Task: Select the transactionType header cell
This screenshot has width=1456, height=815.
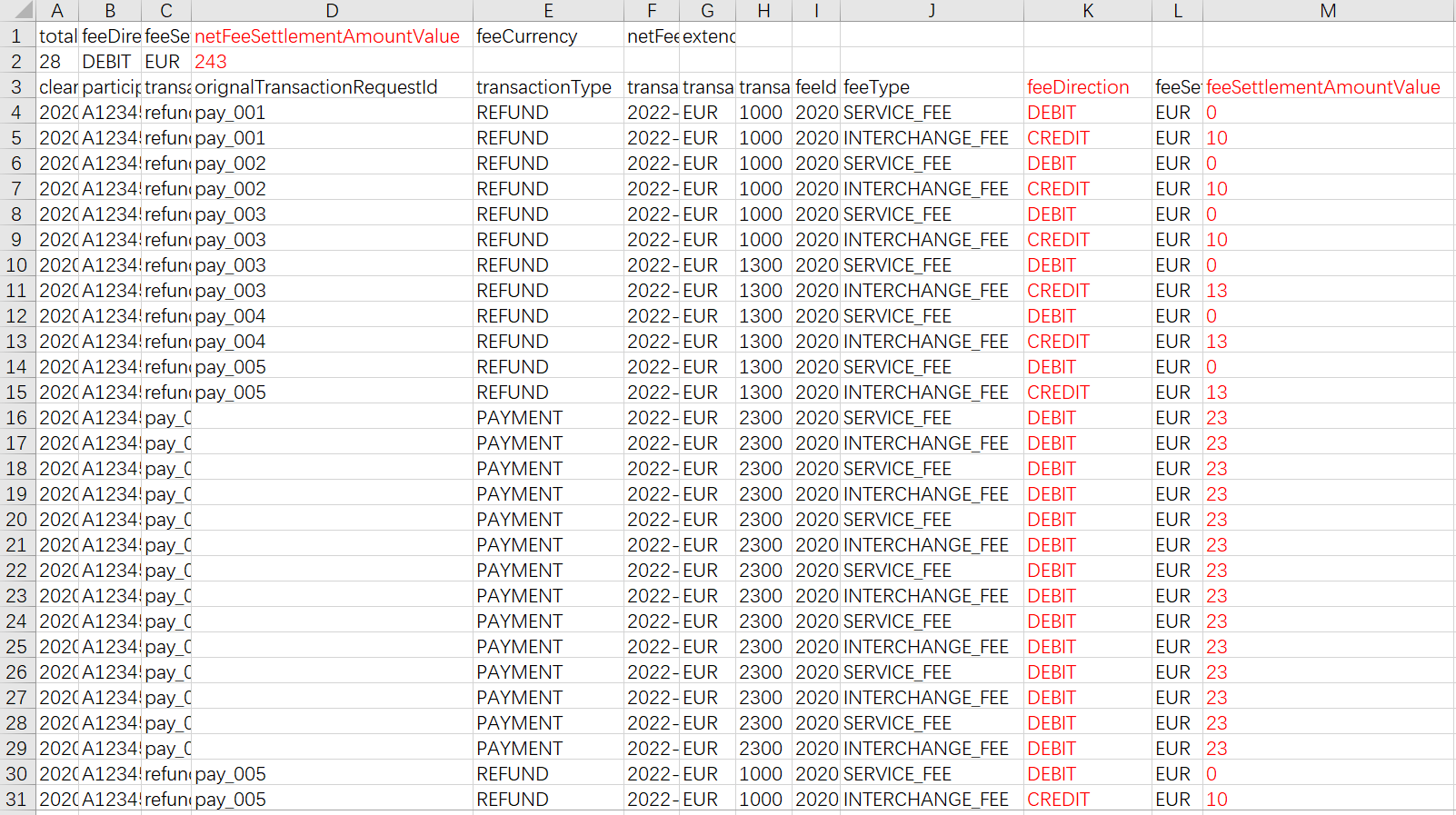Action: pyautogui.click(x=544, y=87)
